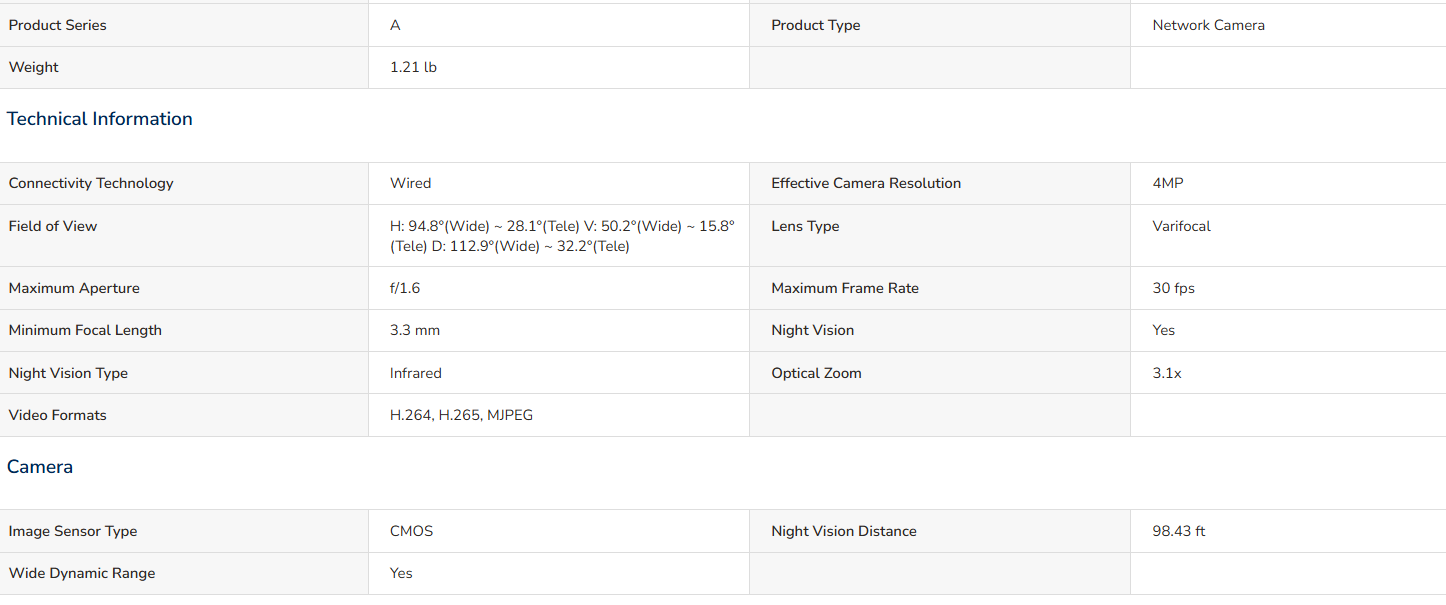This screenshot has width=1446, height=605.
Task: Click the f/1.6 maximum aperture value
Action: pyautogui.click(x=405, y=288)
